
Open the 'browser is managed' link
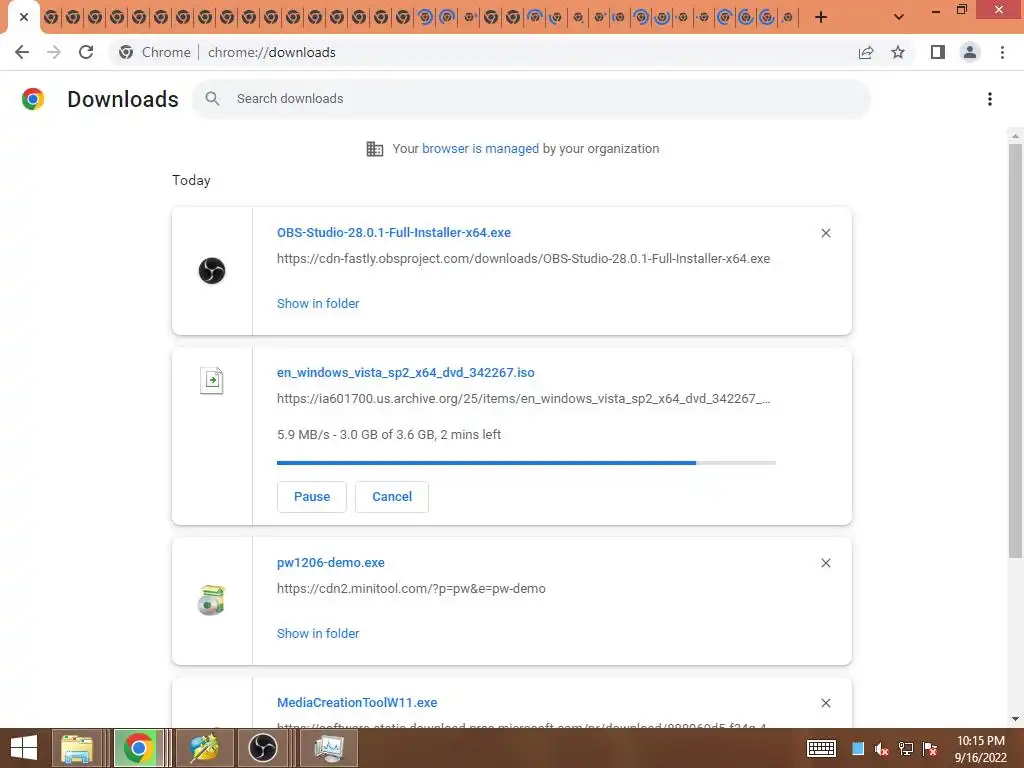(x=480, y=149)
